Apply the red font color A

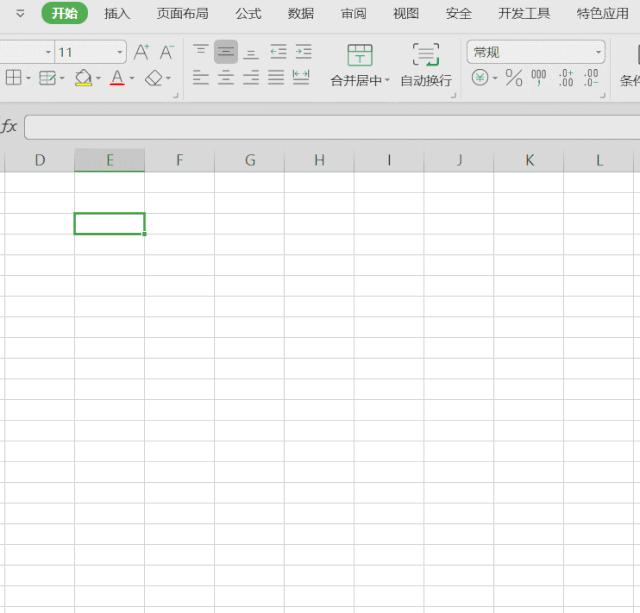(117, 78)
